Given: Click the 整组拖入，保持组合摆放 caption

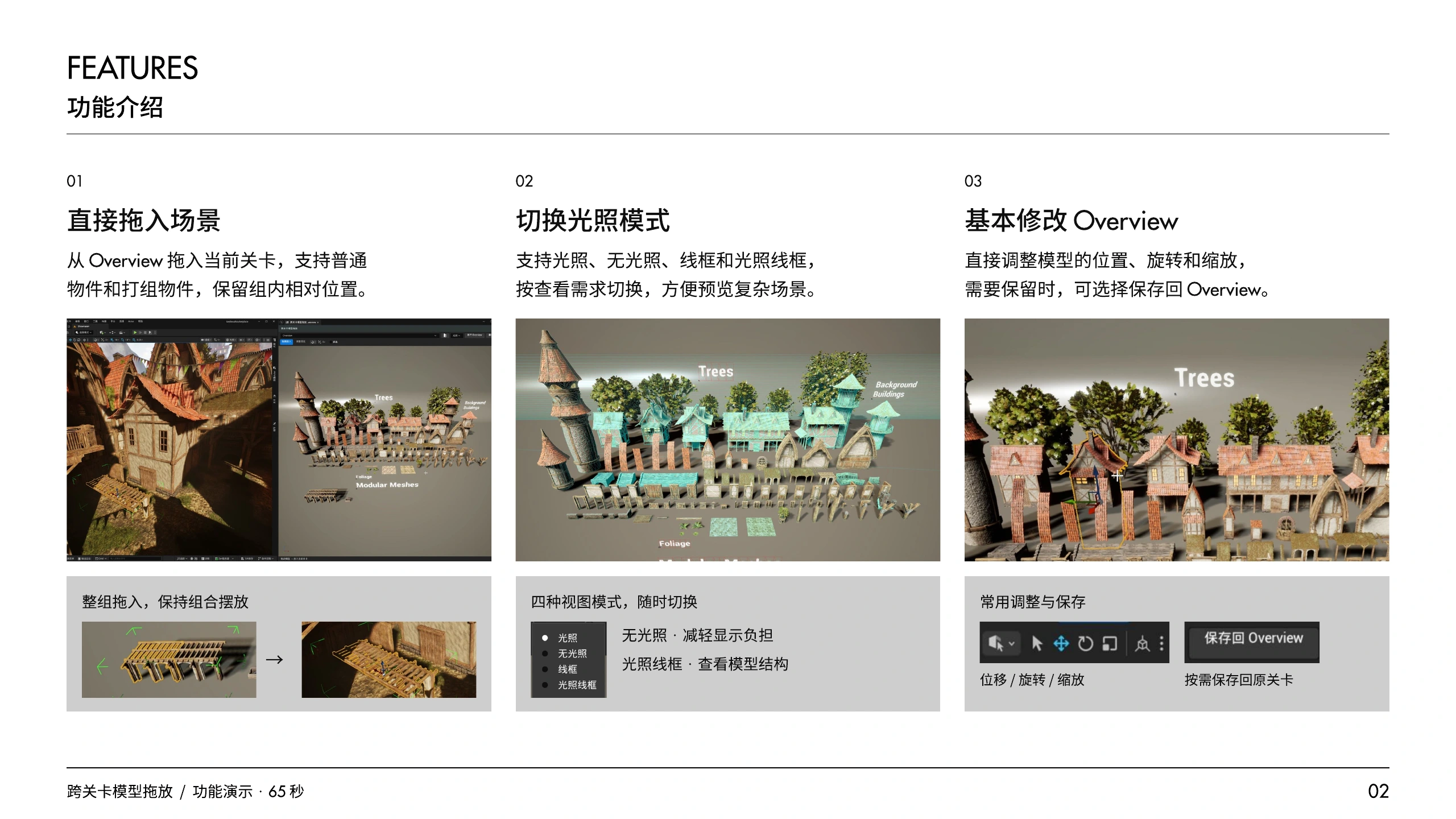Looking at the screenshot, I should pos(165,602).
